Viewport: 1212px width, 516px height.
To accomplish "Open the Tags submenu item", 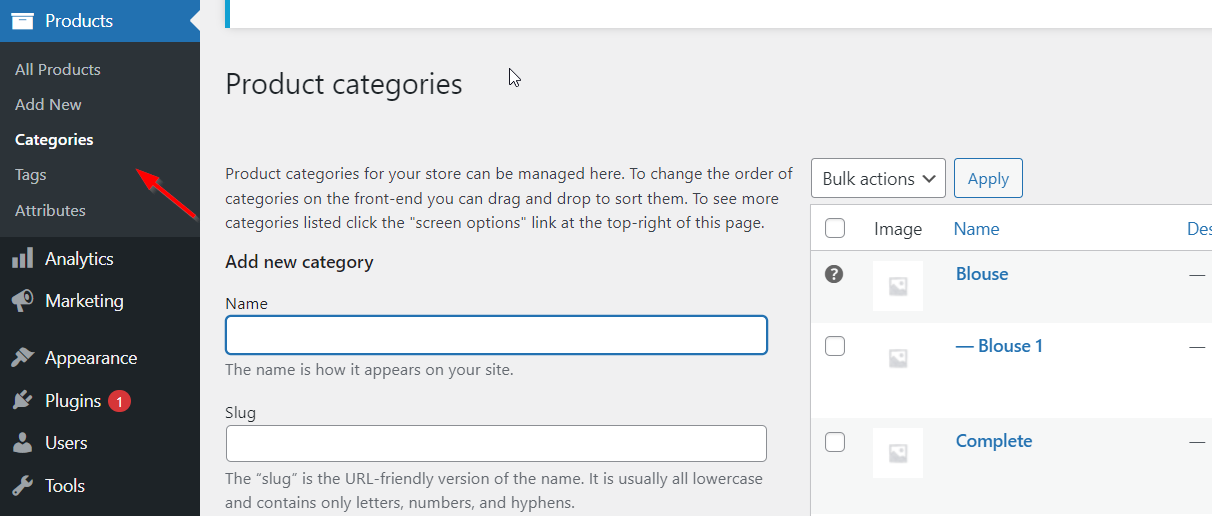I will click(31, 175).
